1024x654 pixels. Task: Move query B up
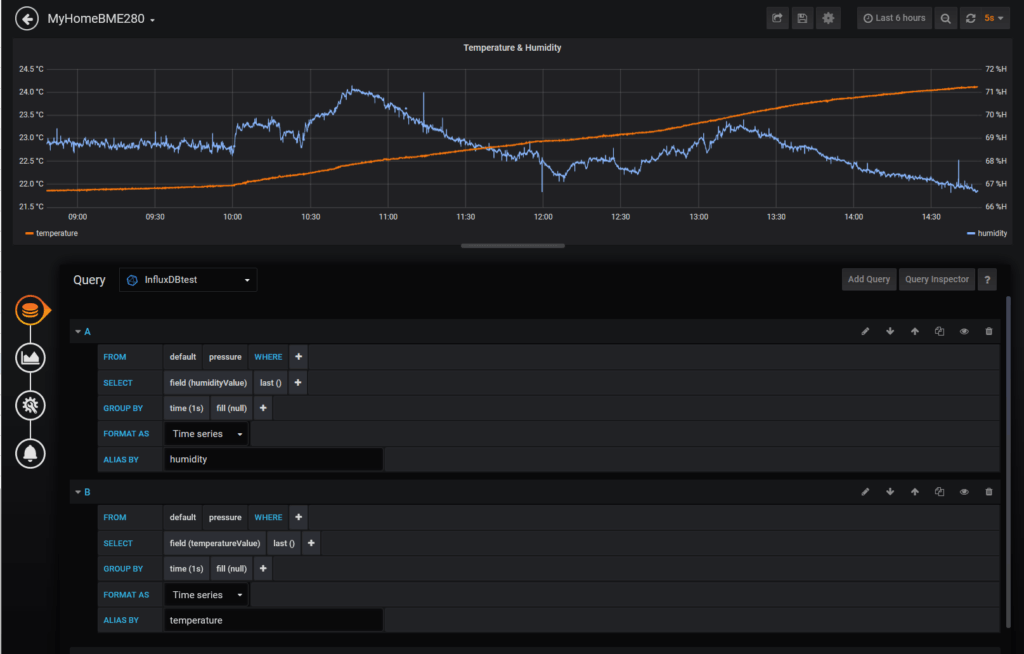915,492
